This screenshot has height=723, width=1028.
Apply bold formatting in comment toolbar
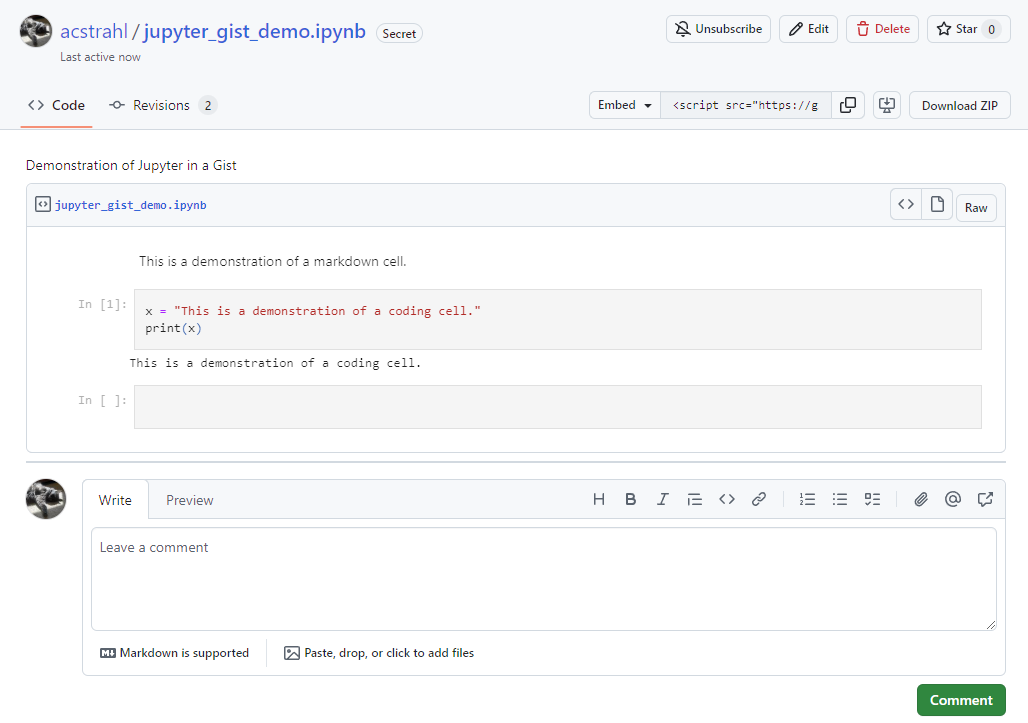[631, 499]
